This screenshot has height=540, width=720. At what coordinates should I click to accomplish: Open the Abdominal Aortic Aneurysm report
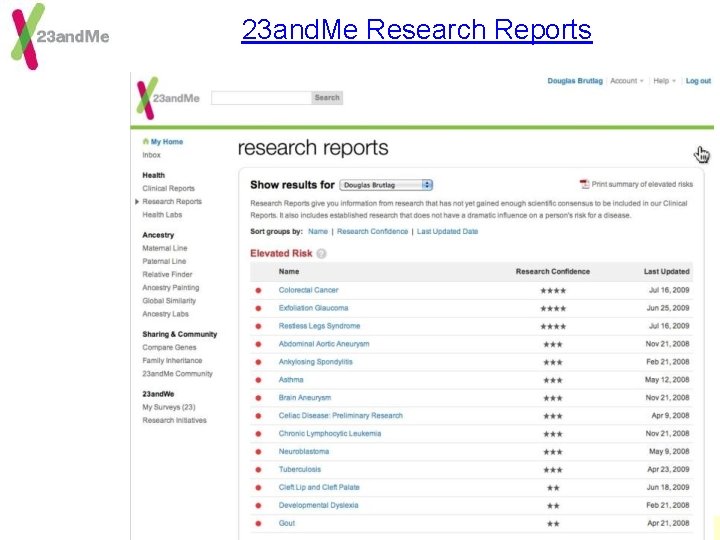pos(324,344)
